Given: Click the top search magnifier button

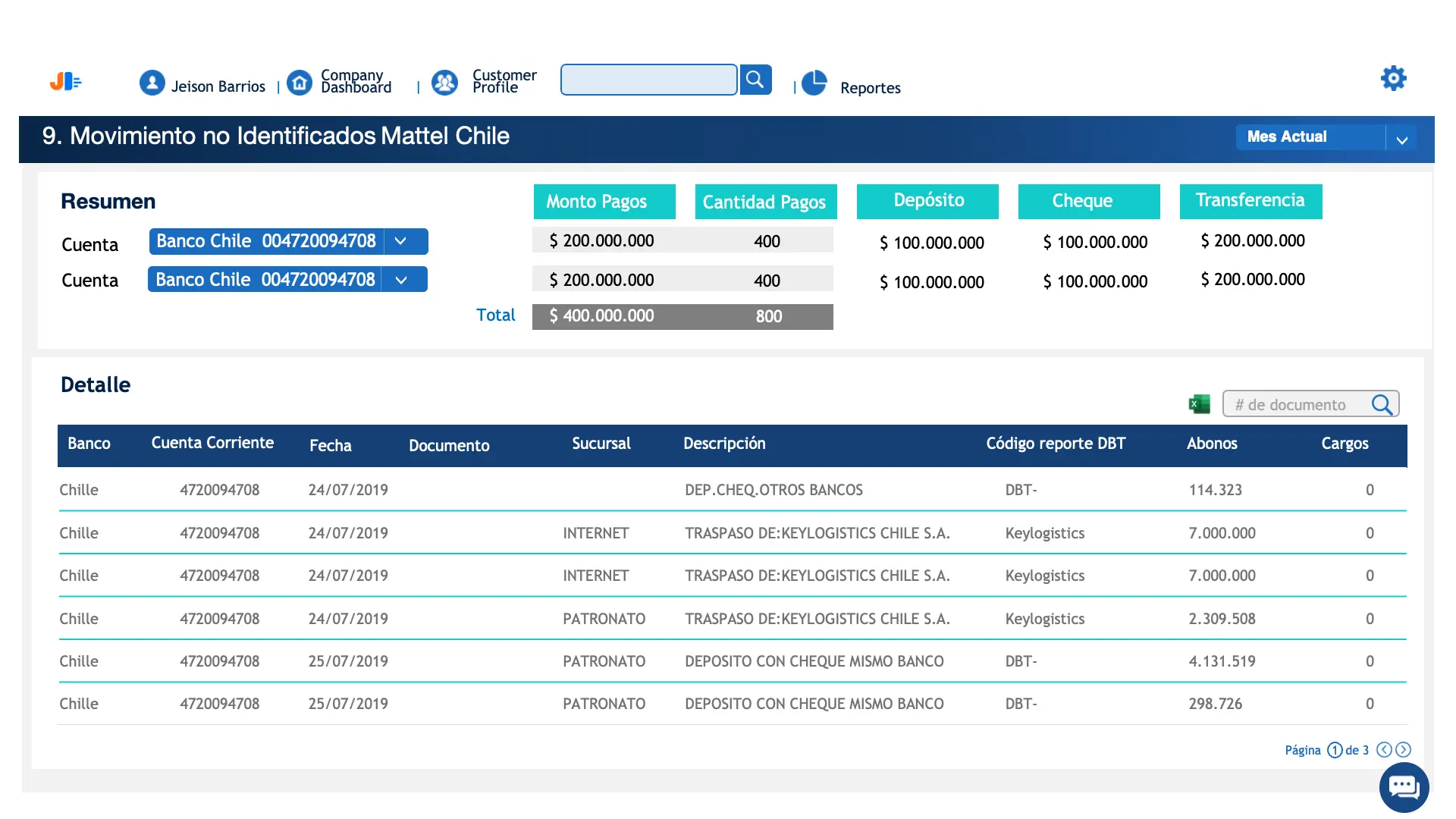Looking at the screenshot, I should [x=755, y=80].
